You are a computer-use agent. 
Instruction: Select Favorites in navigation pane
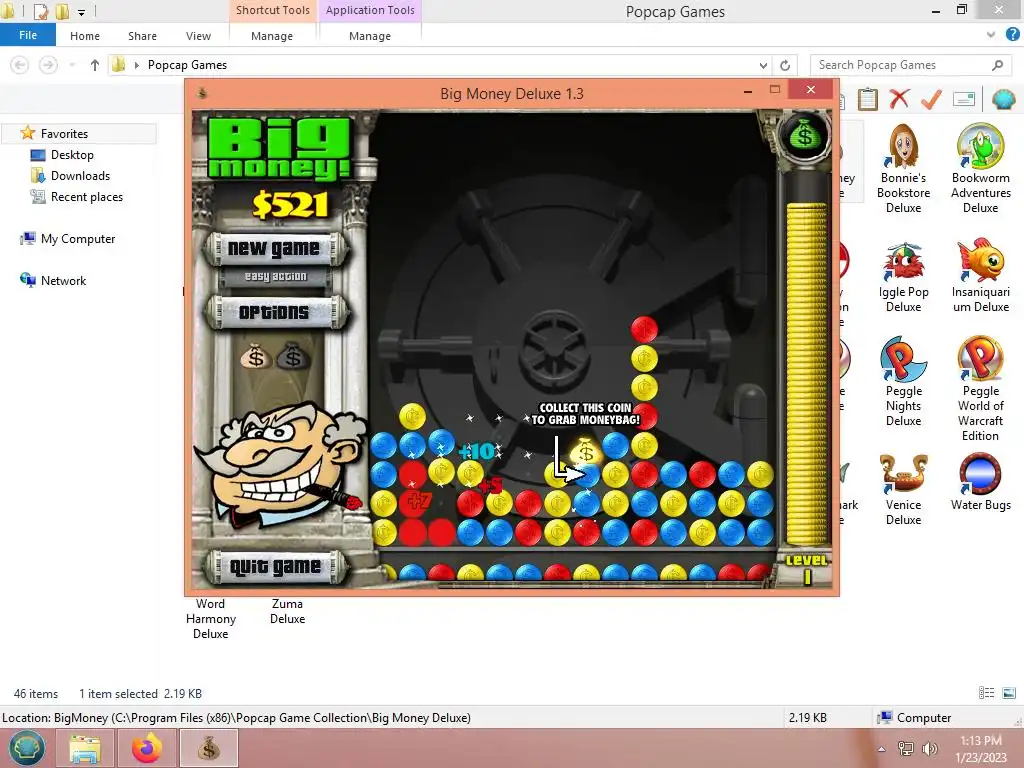pos(64,133)
